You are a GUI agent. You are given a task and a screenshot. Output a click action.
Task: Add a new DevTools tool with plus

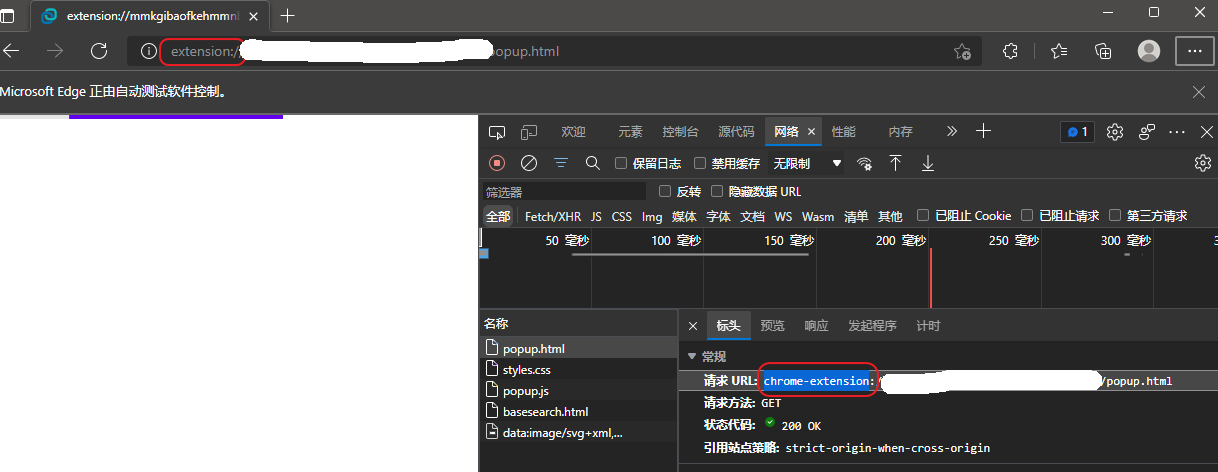pyautogui.click(x=984, y=131)
